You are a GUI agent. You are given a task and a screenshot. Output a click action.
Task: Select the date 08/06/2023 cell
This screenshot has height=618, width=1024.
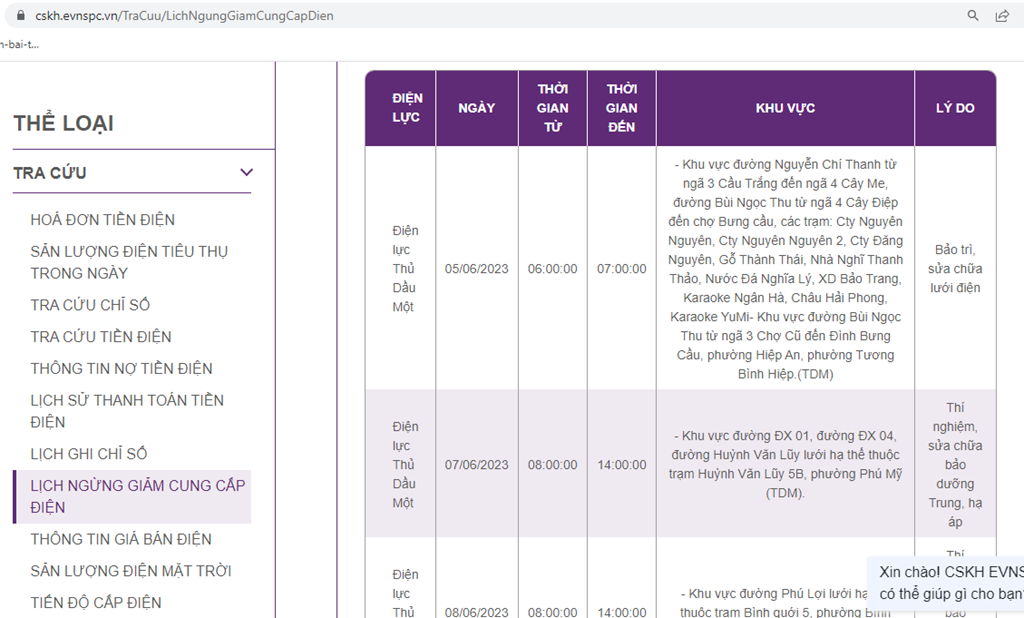(477, 611)
